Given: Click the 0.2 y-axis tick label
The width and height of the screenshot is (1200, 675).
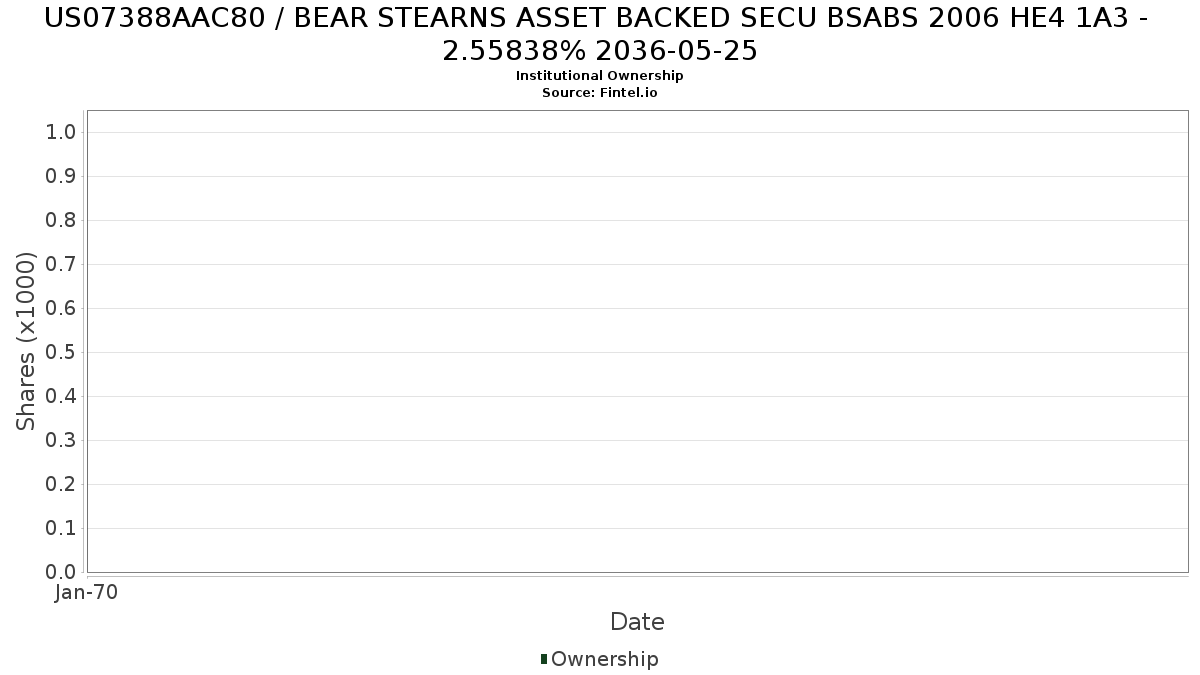Looking at the screenshot, I should (61, 484).
